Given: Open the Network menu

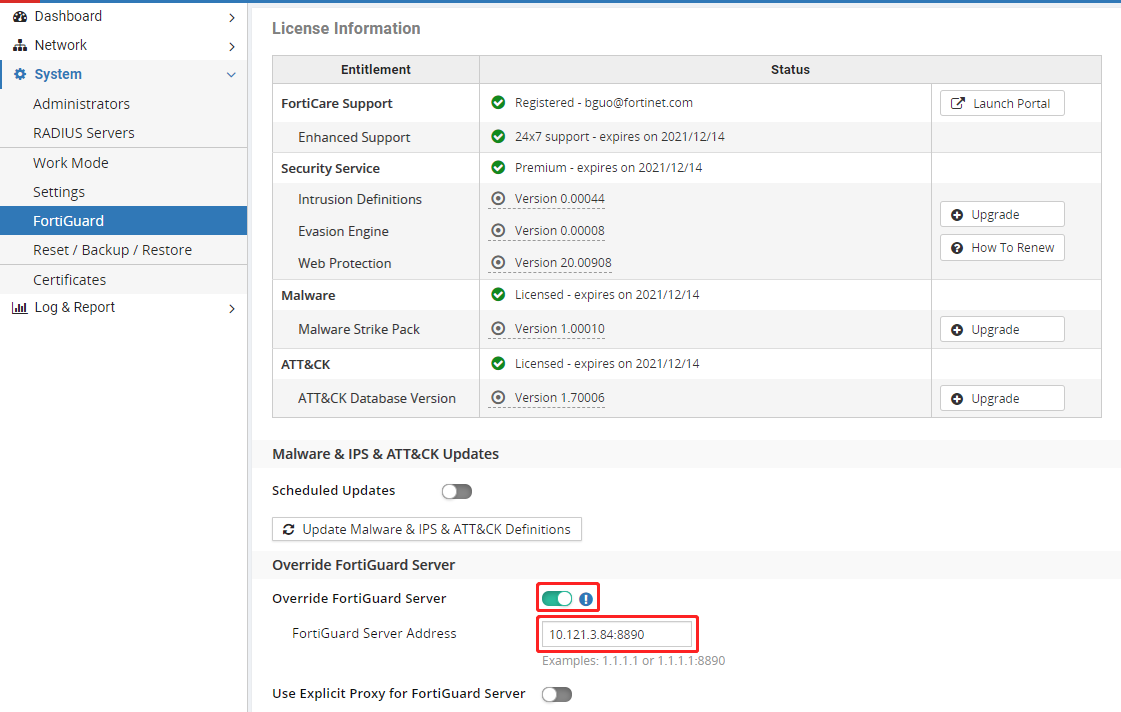Looking at the screenshot, I should click(x=124, y=45).
